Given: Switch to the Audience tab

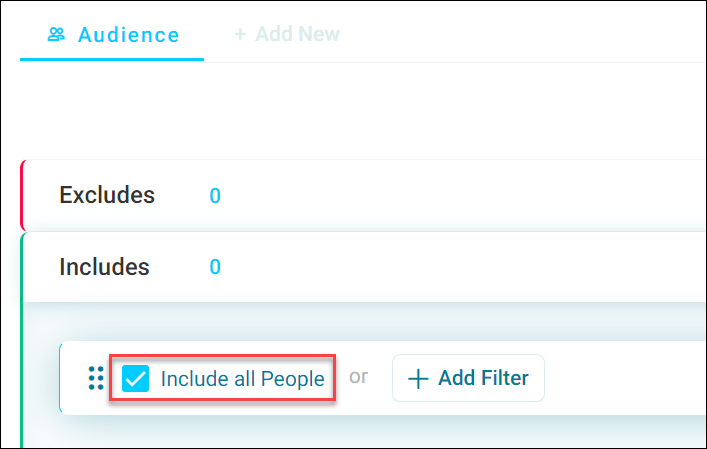Looking at the screenshot, I should pyautogui.click(x=112, y=35).
